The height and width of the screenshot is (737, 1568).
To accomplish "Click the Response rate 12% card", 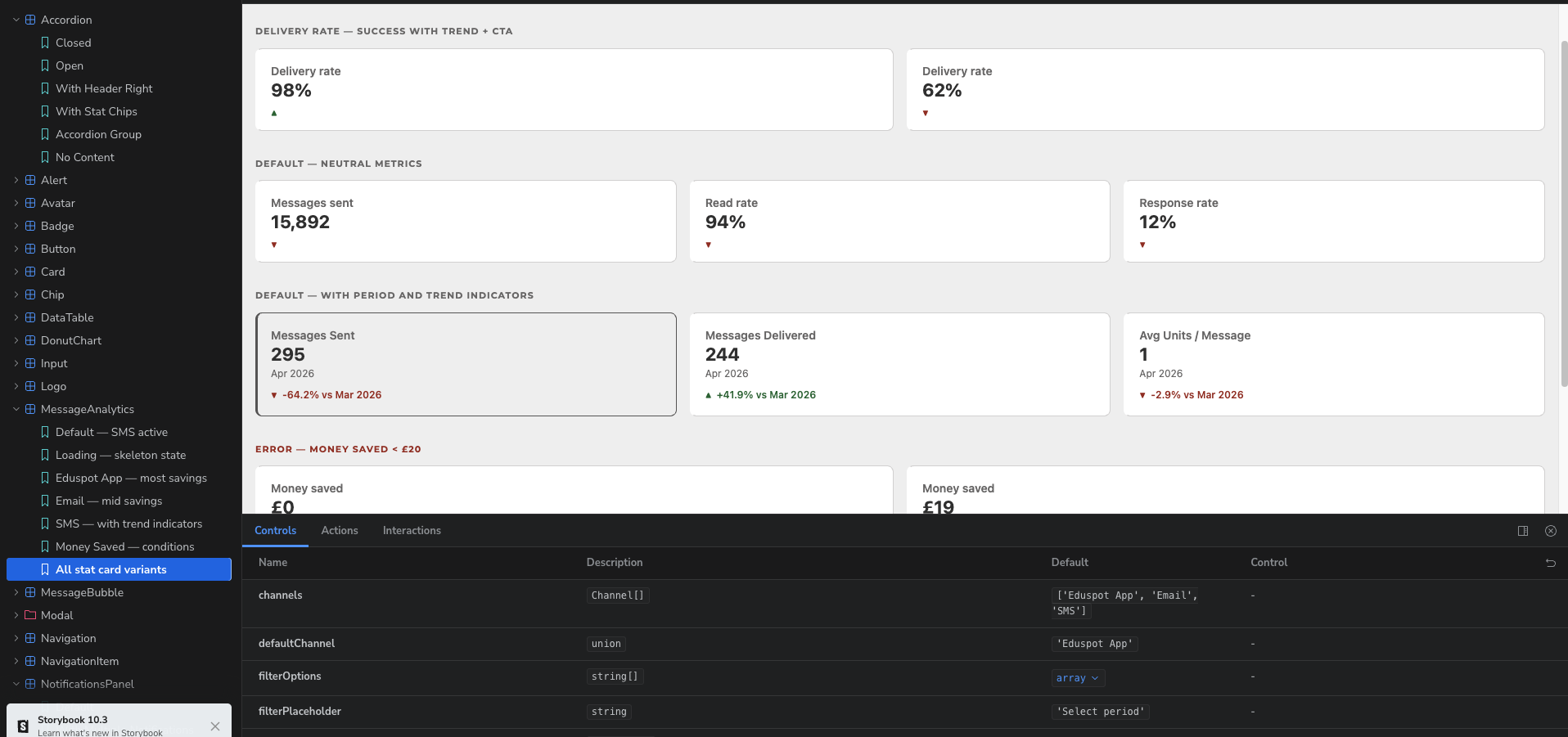I will 1333,221.
